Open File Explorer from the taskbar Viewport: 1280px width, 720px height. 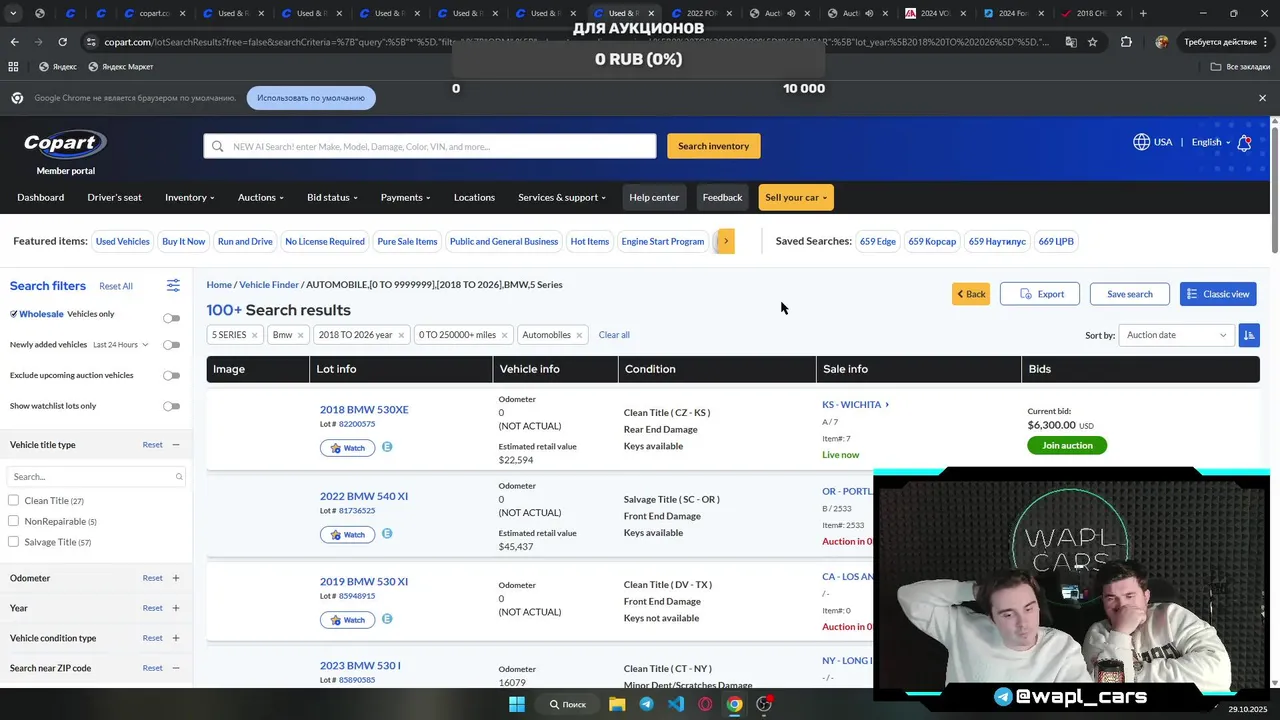pos(617,704)
